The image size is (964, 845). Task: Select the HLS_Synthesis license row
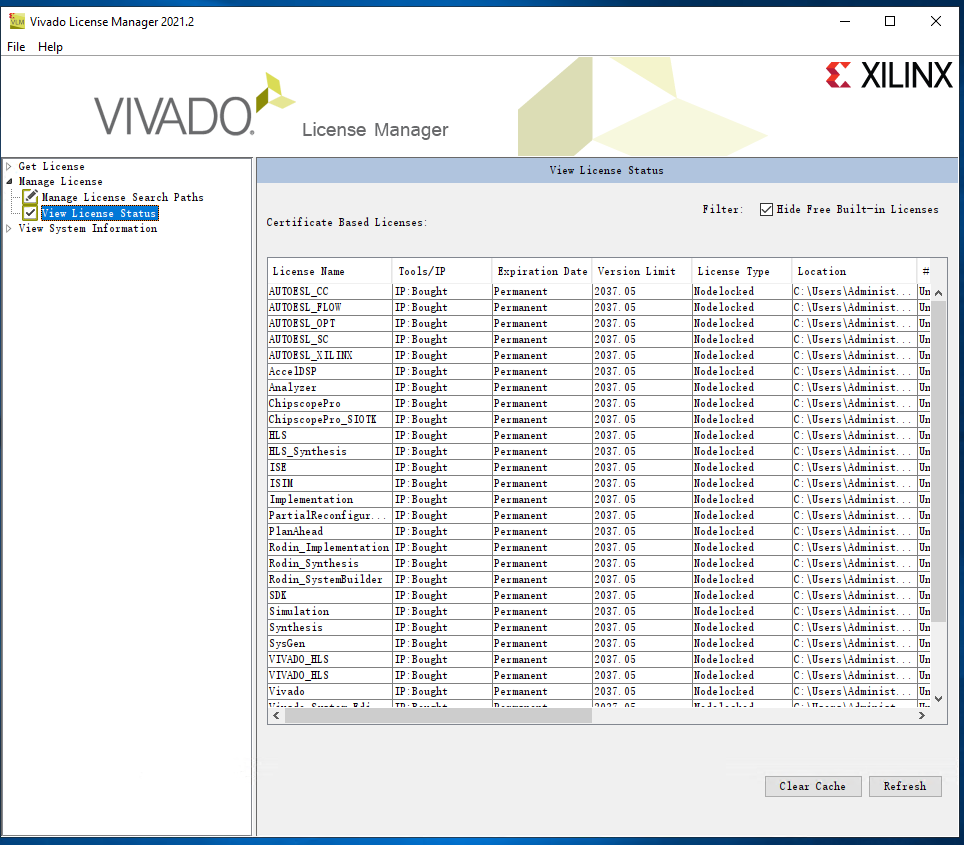(x=599, y=451)
